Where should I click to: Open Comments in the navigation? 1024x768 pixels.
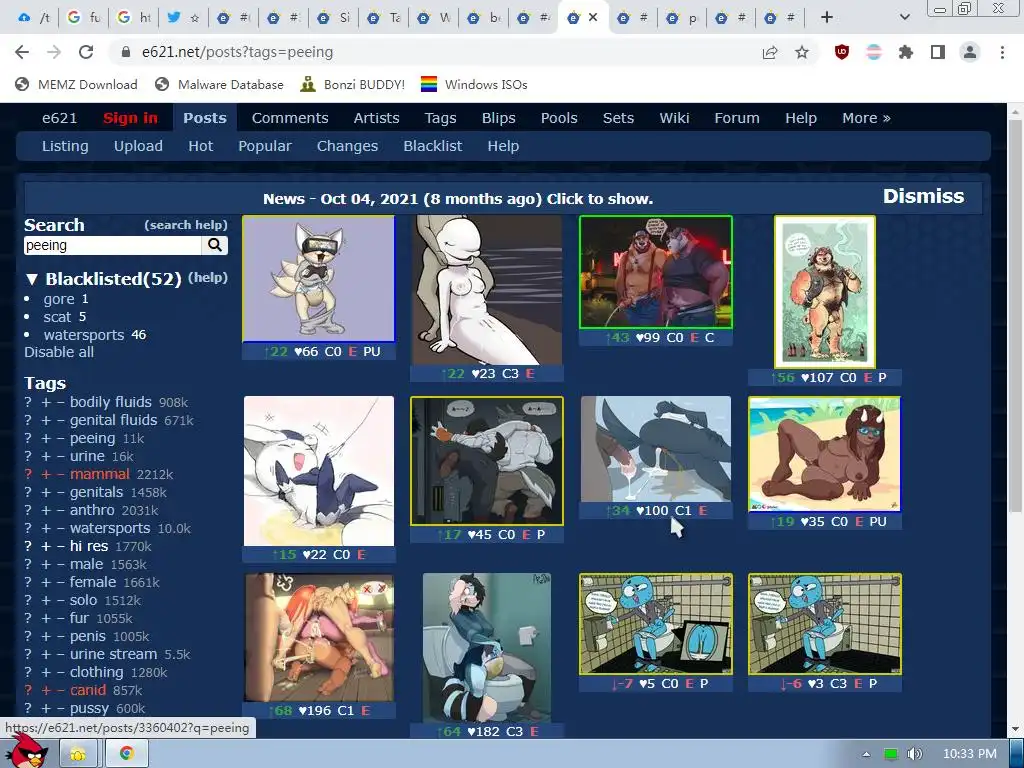coord(290,118)
